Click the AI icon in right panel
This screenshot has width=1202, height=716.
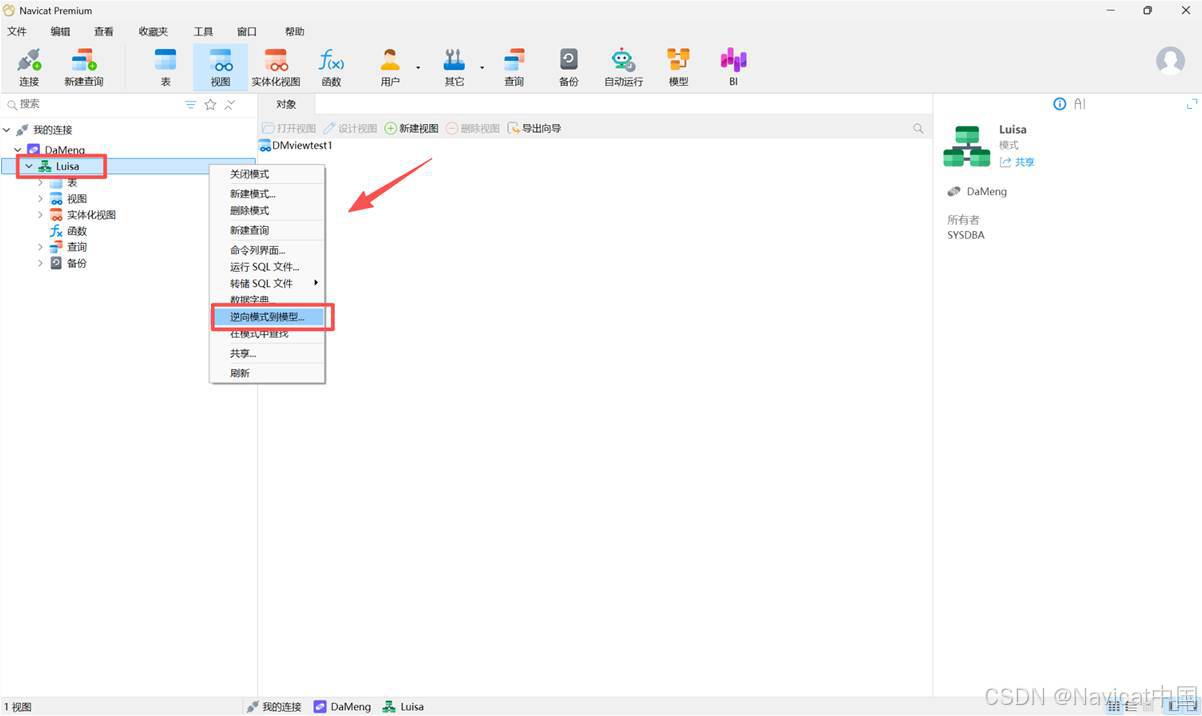coord(1080,104)
